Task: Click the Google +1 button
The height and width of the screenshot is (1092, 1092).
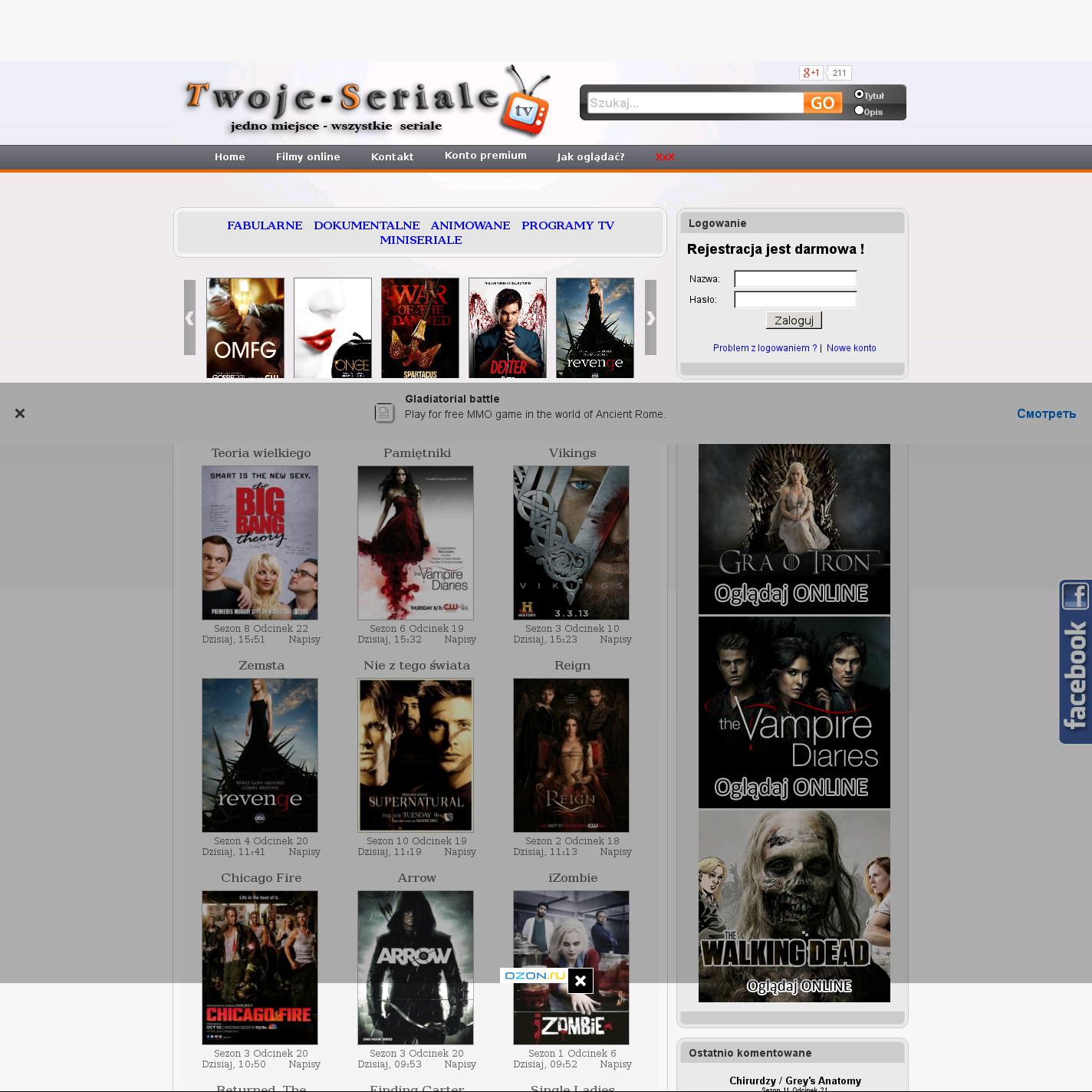Action: pyautogui.click(x=811, y=73)
